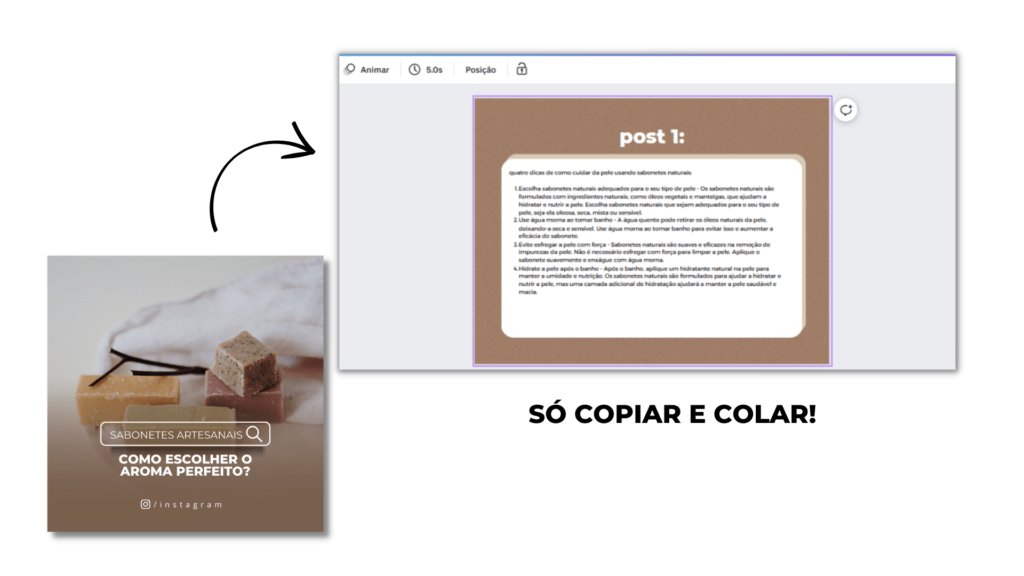This screenshot has height=576, width=1024.
Task: Select "COMO ESCOLHER O AROMA PERFEITO?" headline
Action: (185, 465)
